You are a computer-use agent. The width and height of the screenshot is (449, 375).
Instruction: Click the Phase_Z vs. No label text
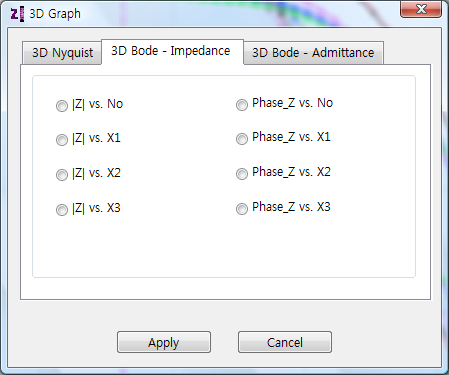(292, 103)
